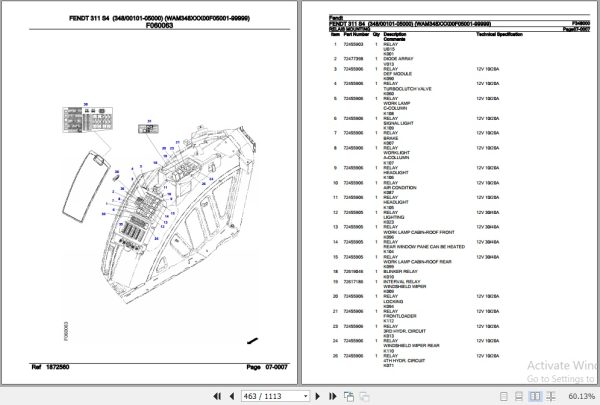Image resolution: width=600 pixels, height=405 pixels.
Task: Click the FENDT 311 S4 header on left page
Action: [x=159, y=18]
